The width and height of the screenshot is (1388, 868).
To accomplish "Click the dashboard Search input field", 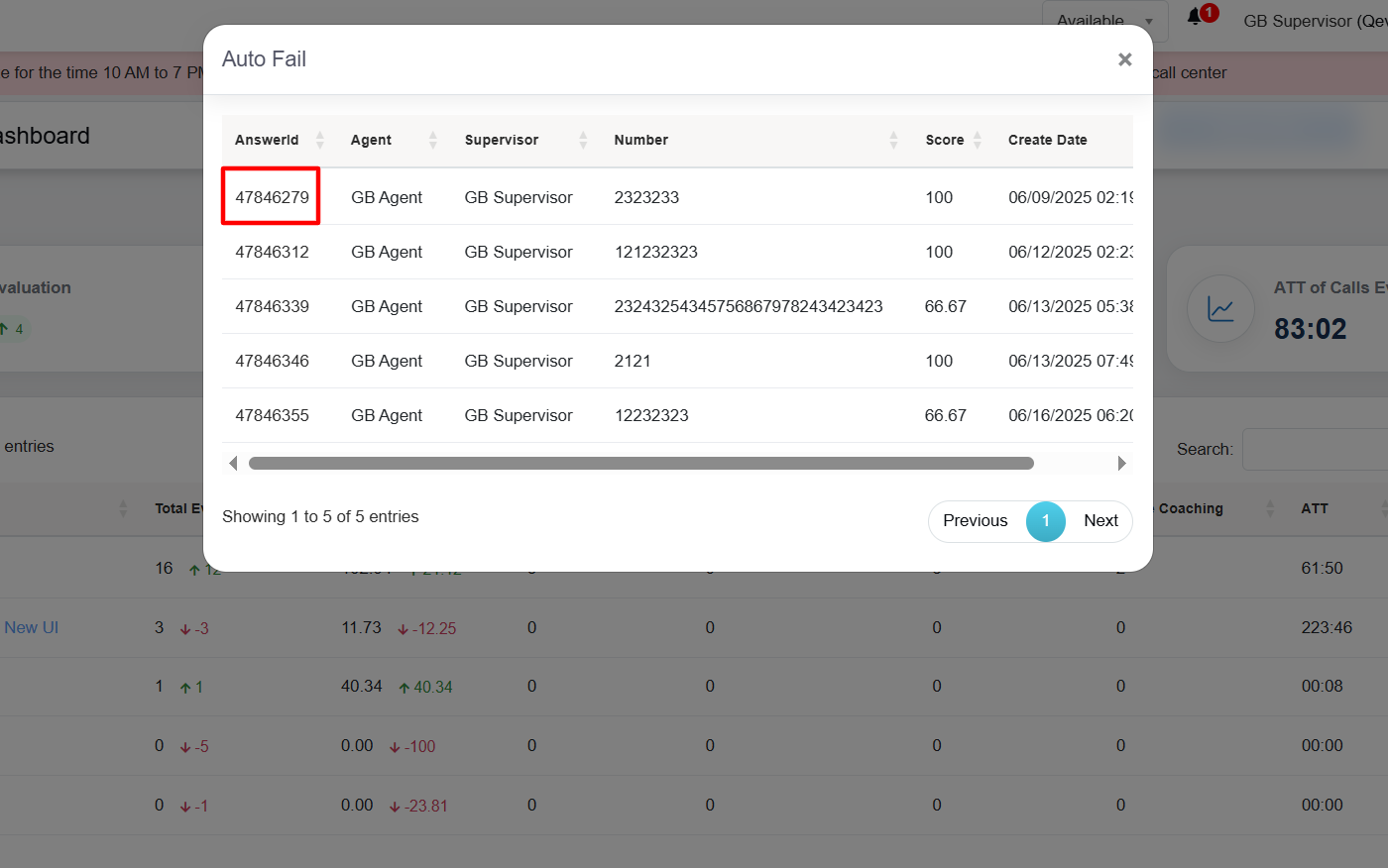I will coord(1315,450).
